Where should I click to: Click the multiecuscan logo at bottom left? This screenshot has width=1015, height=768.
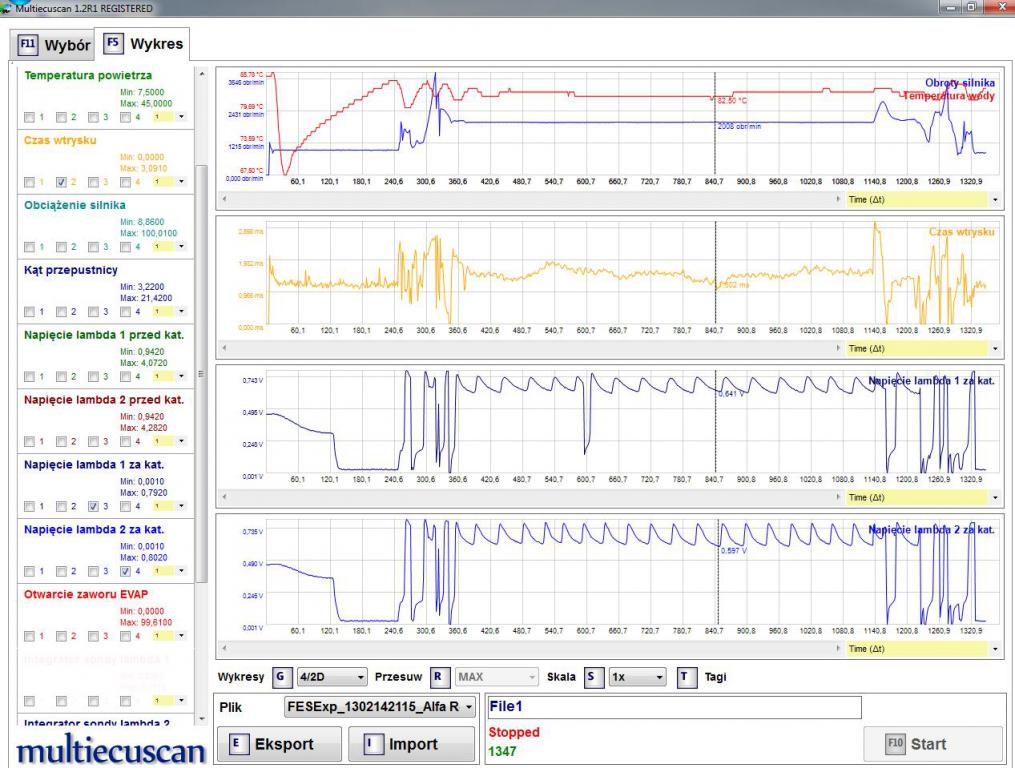coord(110,750)
